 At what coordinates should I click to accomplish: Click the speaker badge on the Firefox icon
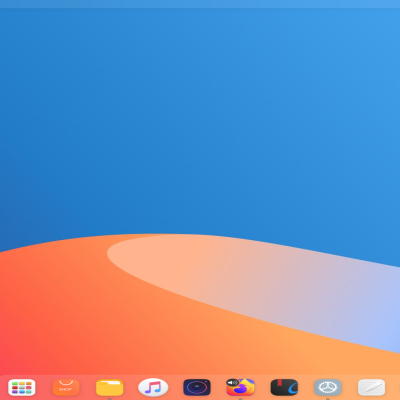(x=232, y=382)
